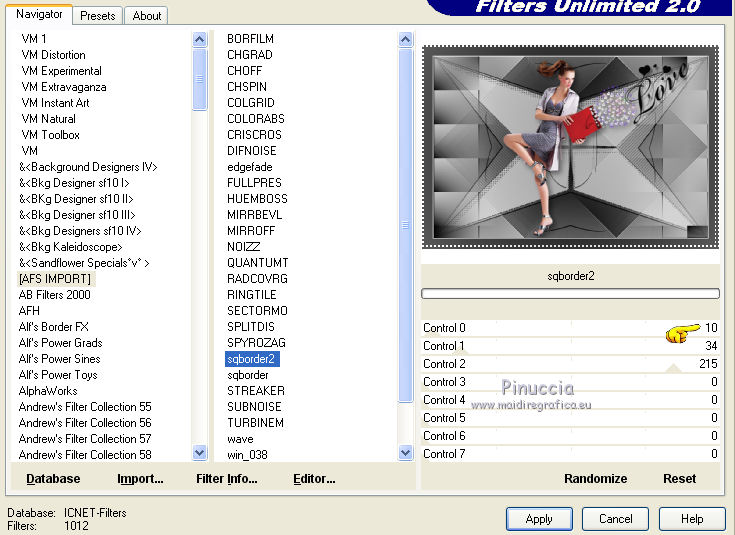Select the RINGTILE filter
Image resolution: width=735 pixels, height=535 pixels.
(252, 294)
